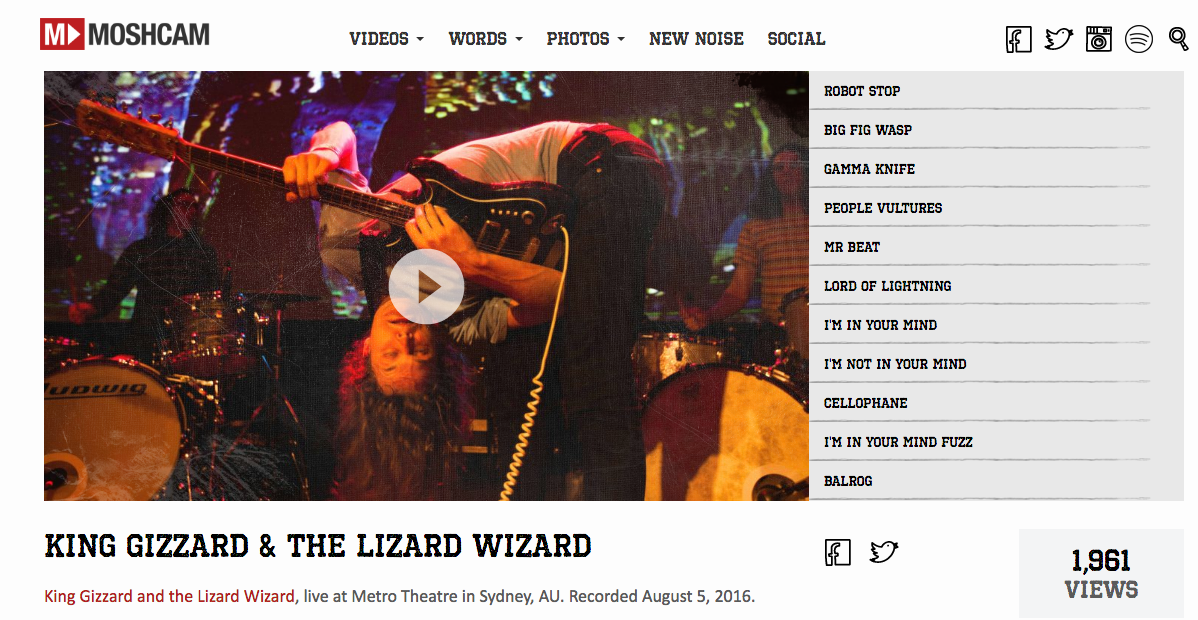
Task: Choose People Vultures from the track list
Action: 979,208
